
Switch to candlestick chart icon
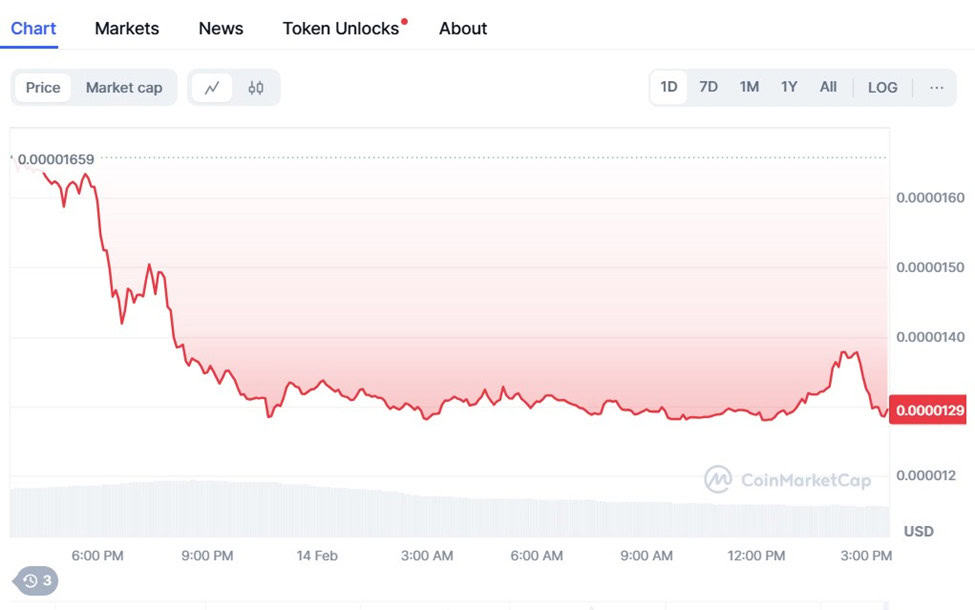[x=256, y=88]
